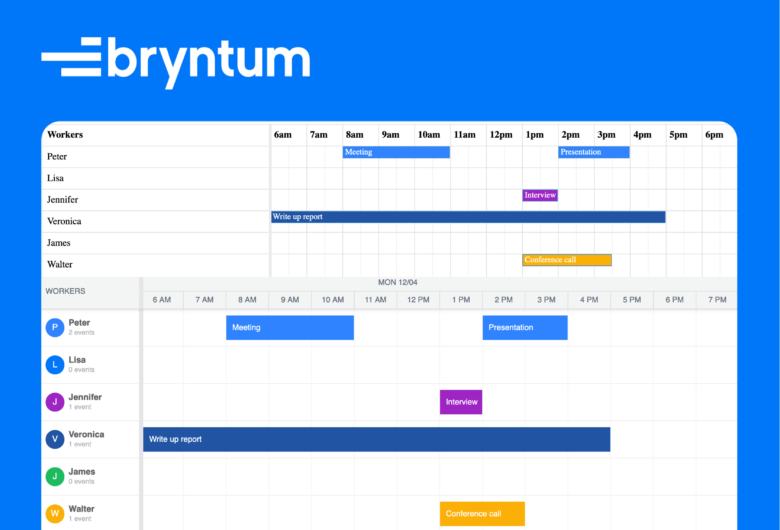This screenshot has height=530, width=780.
Task: Click the Workers column header in top grid
Action: click(156, 135)
